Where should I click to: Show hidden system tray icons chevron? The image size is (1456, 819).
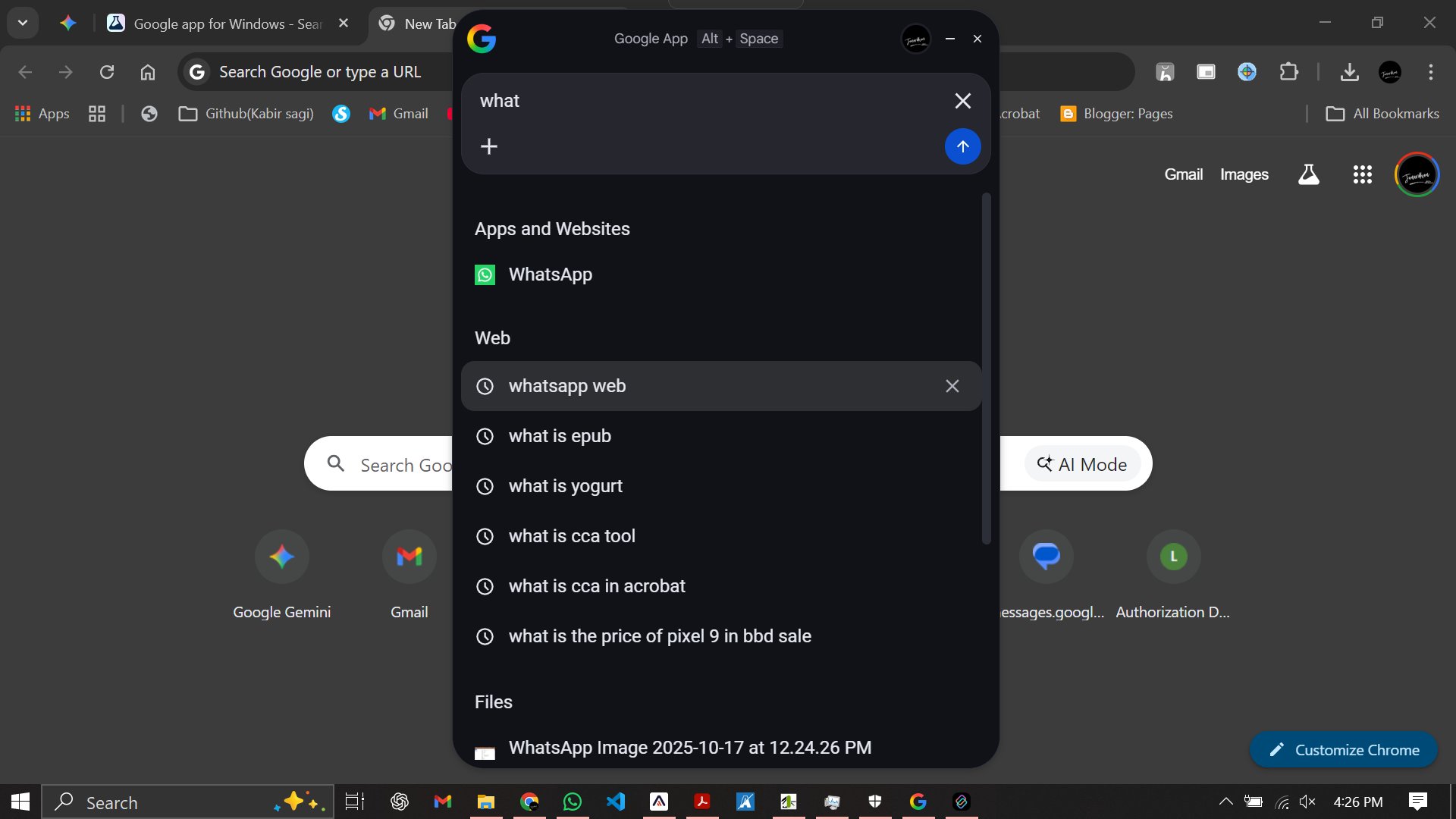[1225, 802]
